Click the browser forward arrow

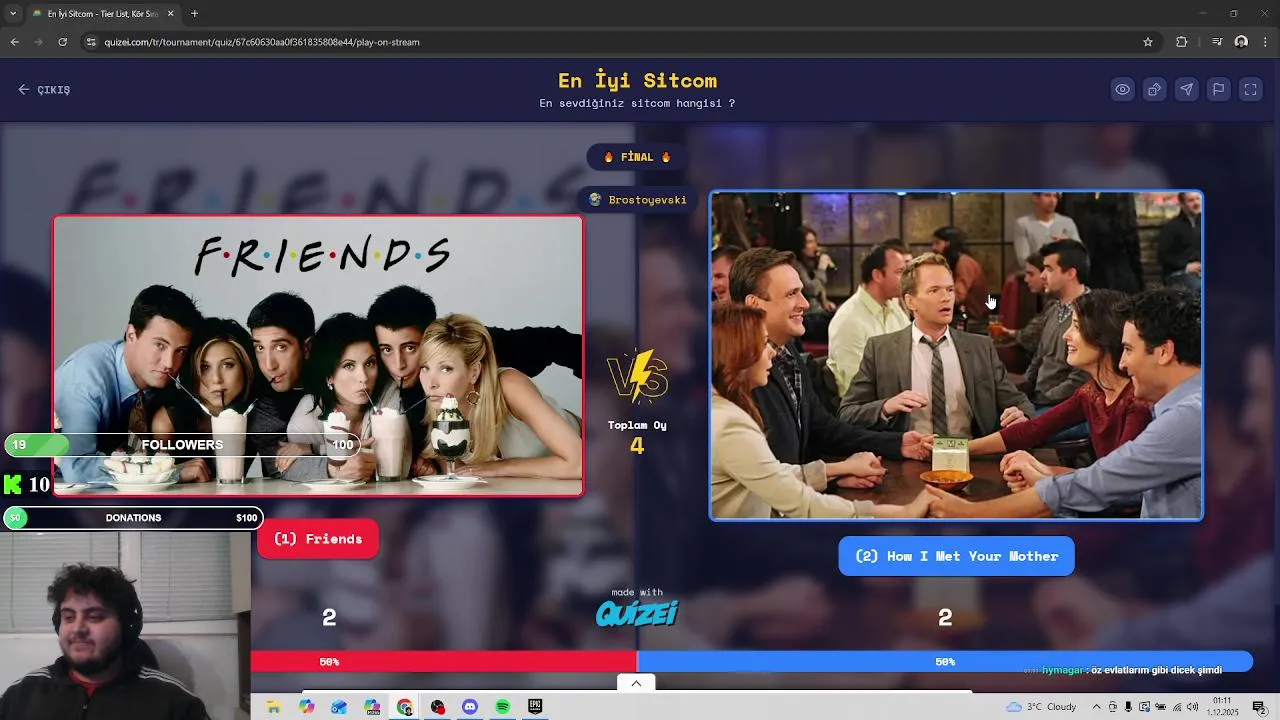[39, 42]
